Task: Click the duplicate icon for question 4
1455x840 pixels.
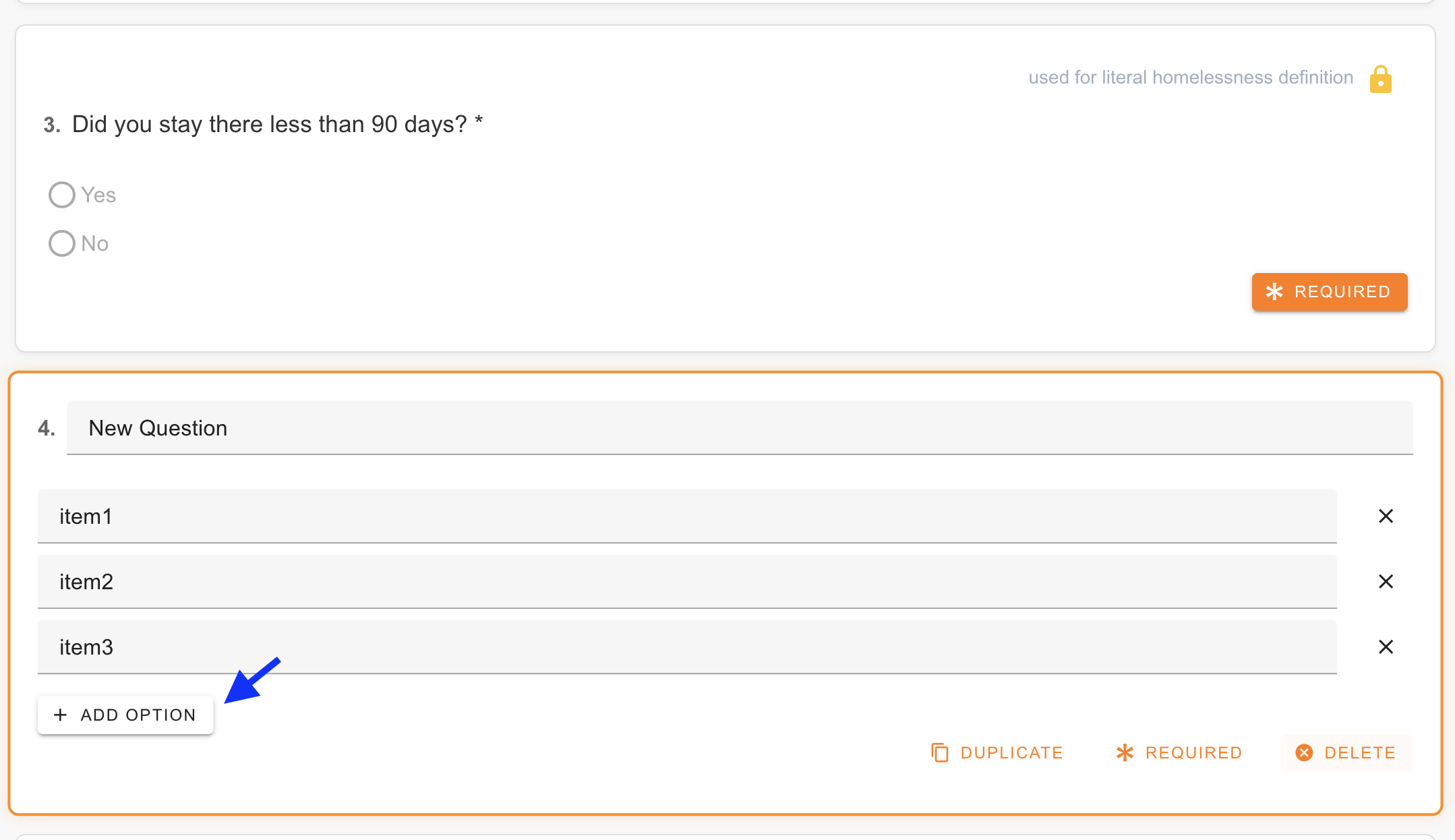Action: tap(940, 752)
